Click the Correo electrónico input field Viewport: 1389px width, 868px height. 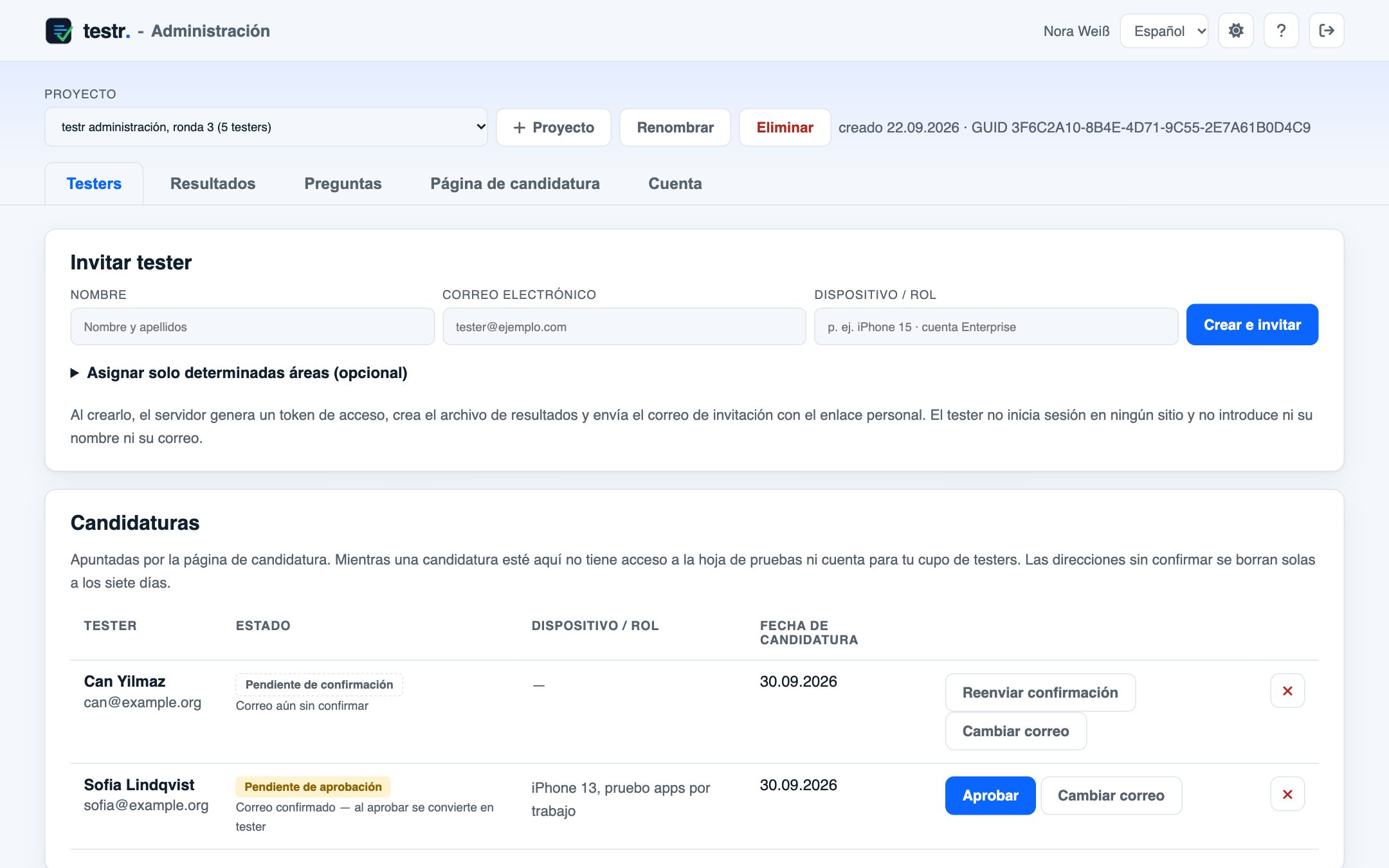pos(624,327)
